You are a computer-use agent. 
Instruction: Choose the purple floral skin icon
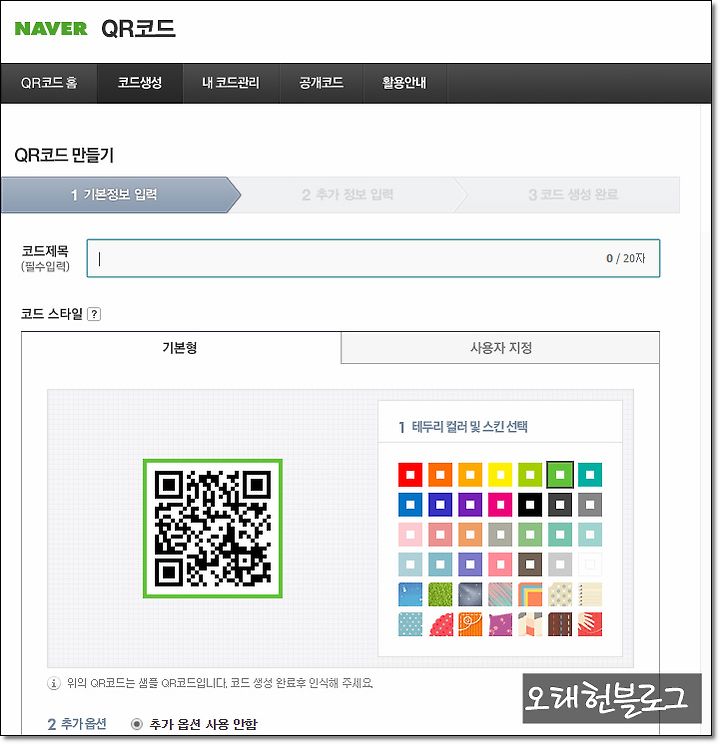[500, 624]
